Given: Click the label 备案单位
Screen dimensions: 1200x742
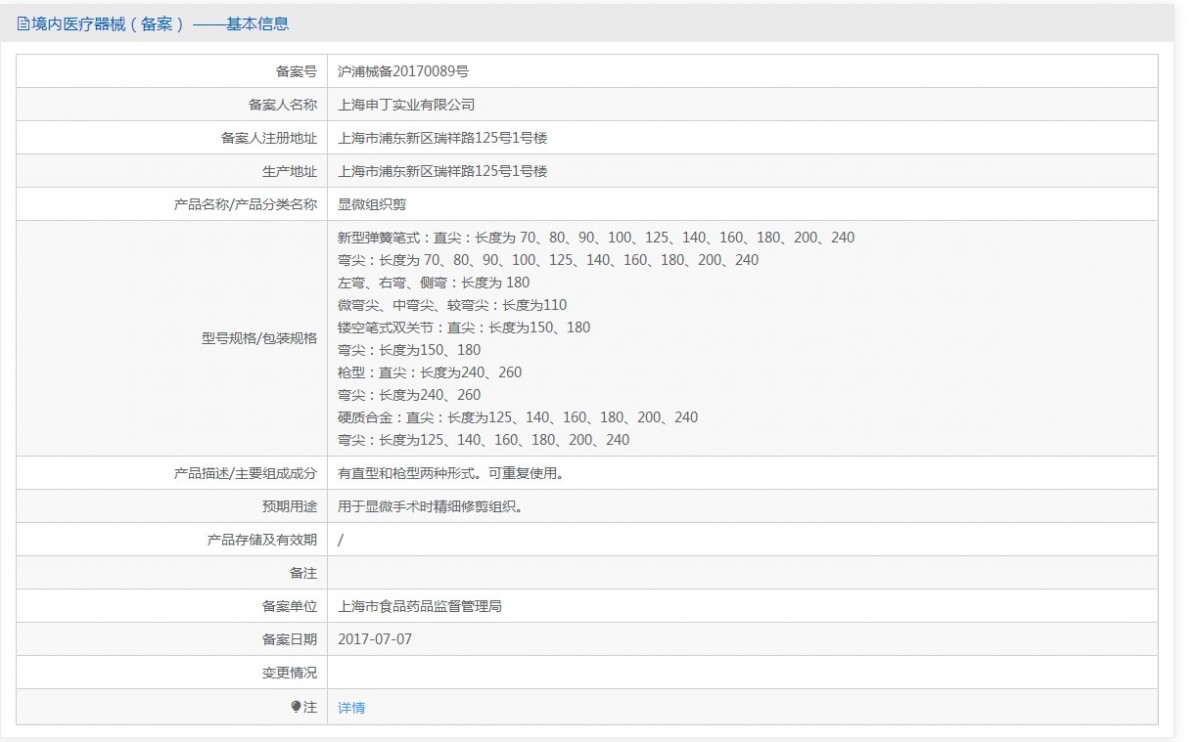Looking at the screenshot, I should tap(289, 606).
